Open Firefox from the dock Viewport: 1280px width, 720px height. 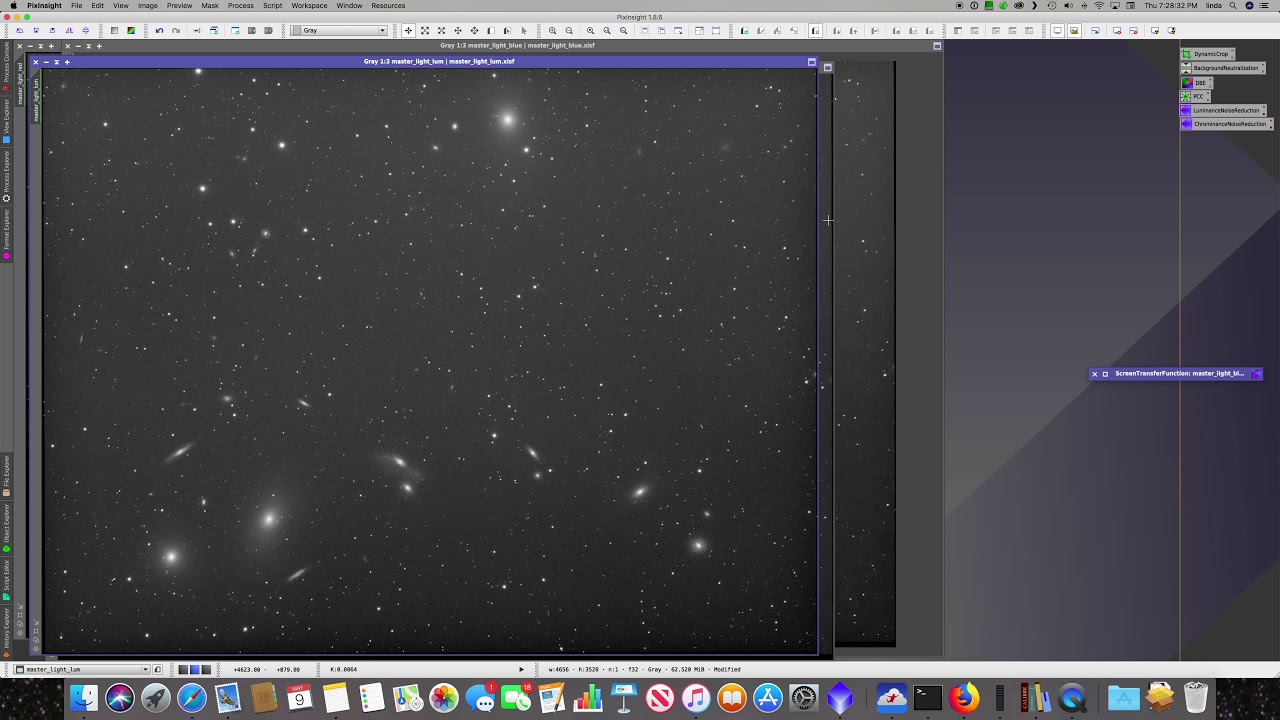[x=964, y=697]
